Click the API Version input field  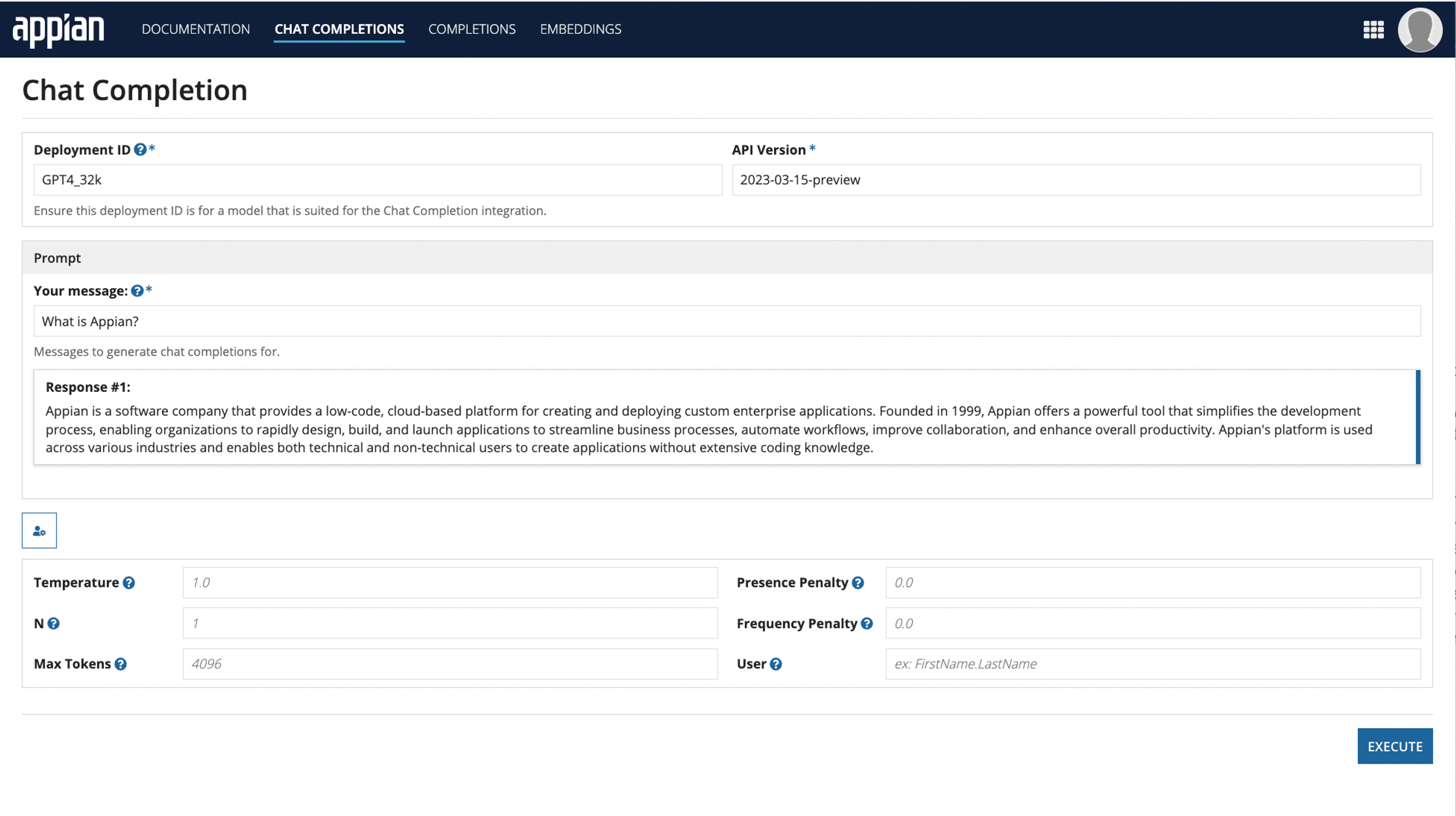[x=1076, y=180]
